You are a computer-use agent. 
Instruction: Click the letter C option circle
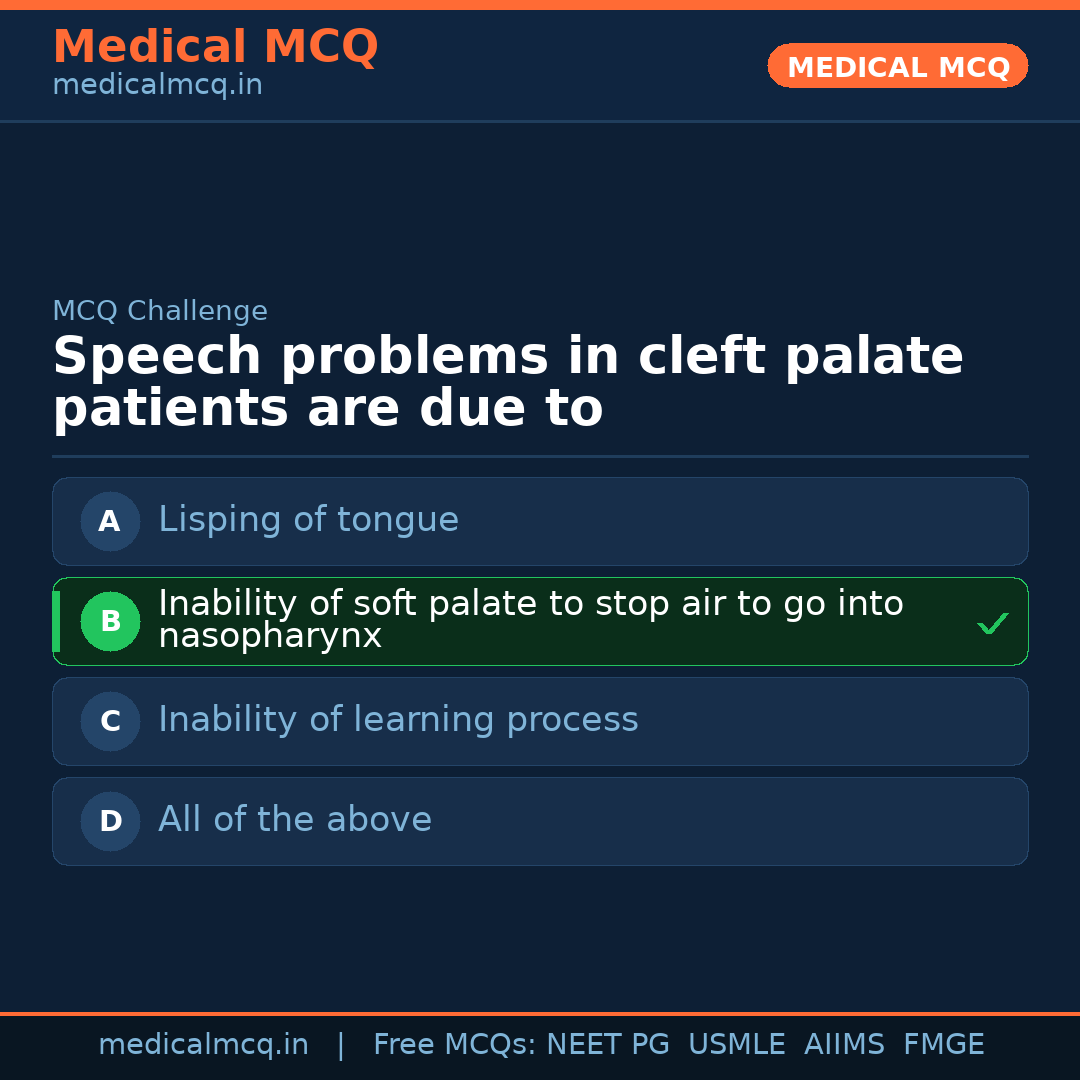[x=110, y=721]
